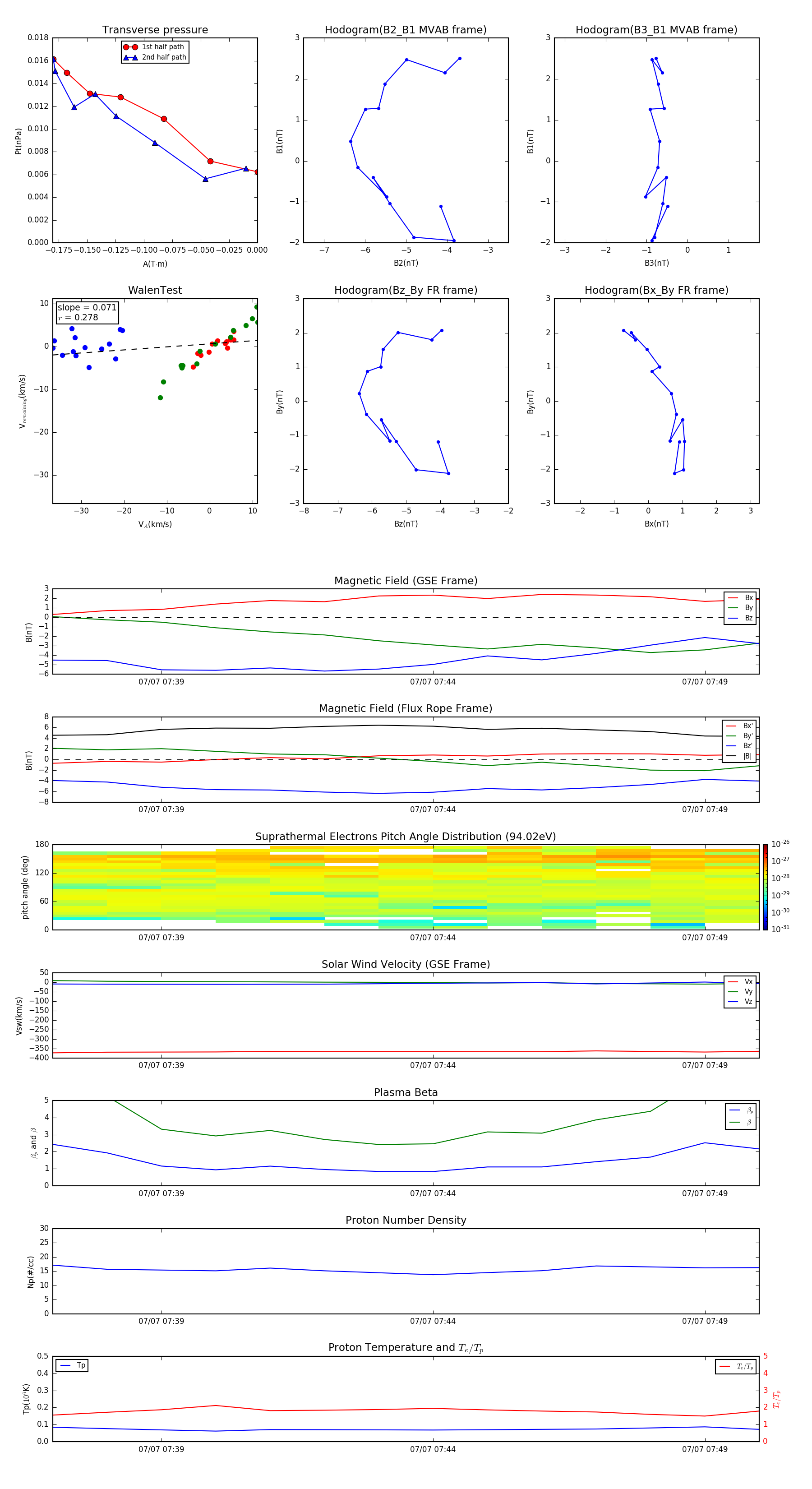Click the '2nd half path' legend entry
The width and height of the screenshot is (812, 1489).
(154, 57)
